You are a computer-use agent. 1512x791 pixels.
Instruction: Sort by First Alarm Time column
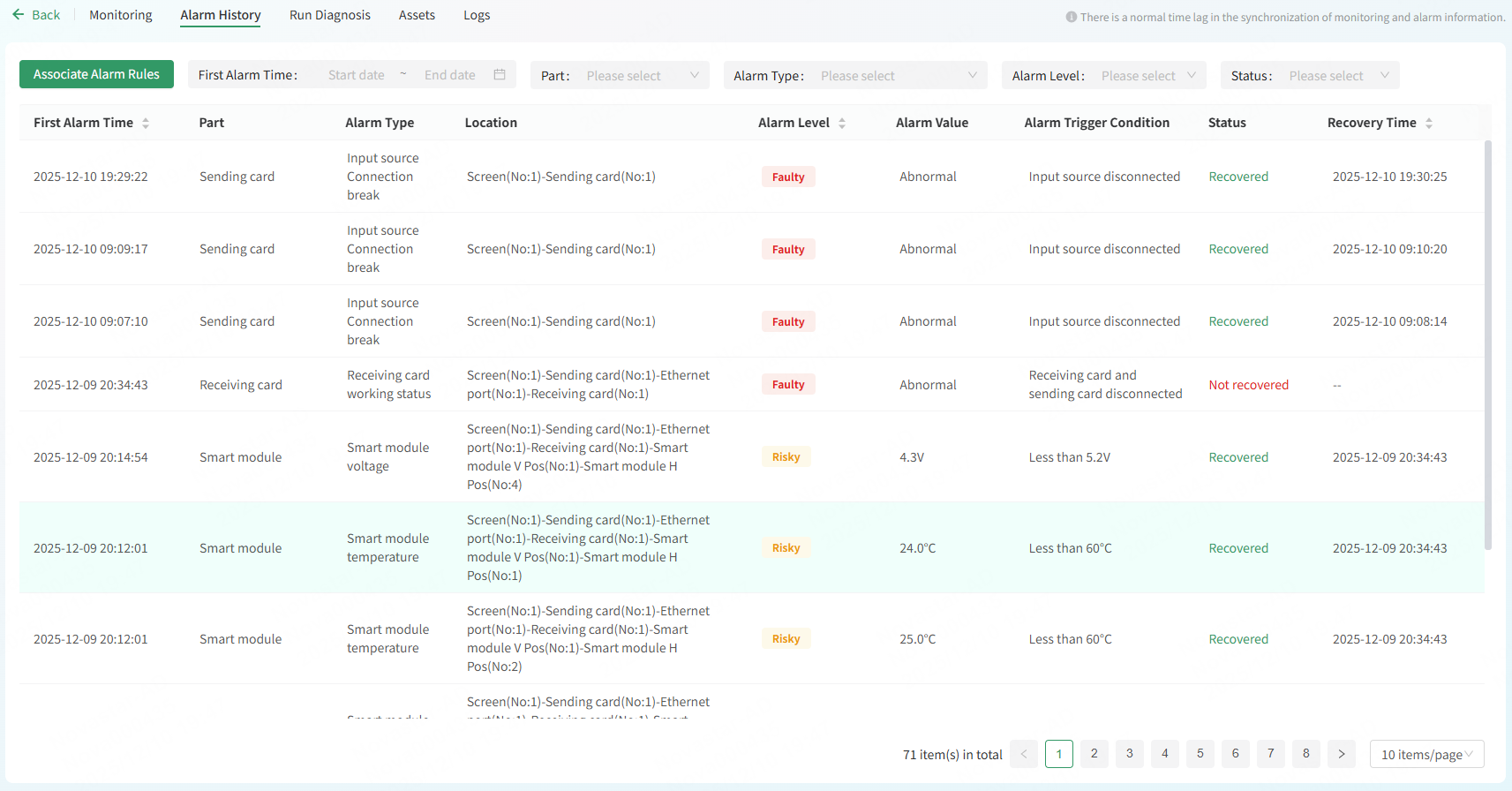pyautogui.click(x=146, y=124)
